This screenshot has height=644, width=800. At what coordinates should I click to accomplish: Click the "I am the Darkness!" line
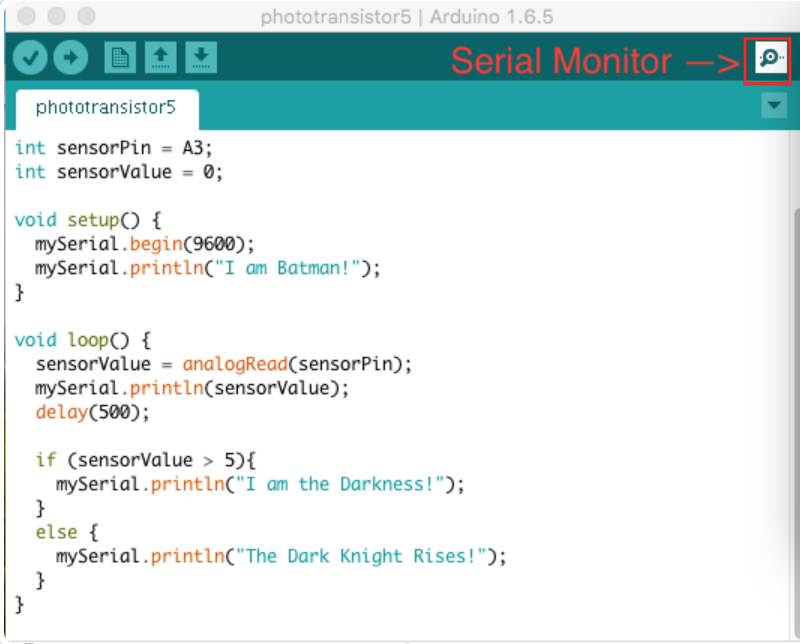click(260, 484)
